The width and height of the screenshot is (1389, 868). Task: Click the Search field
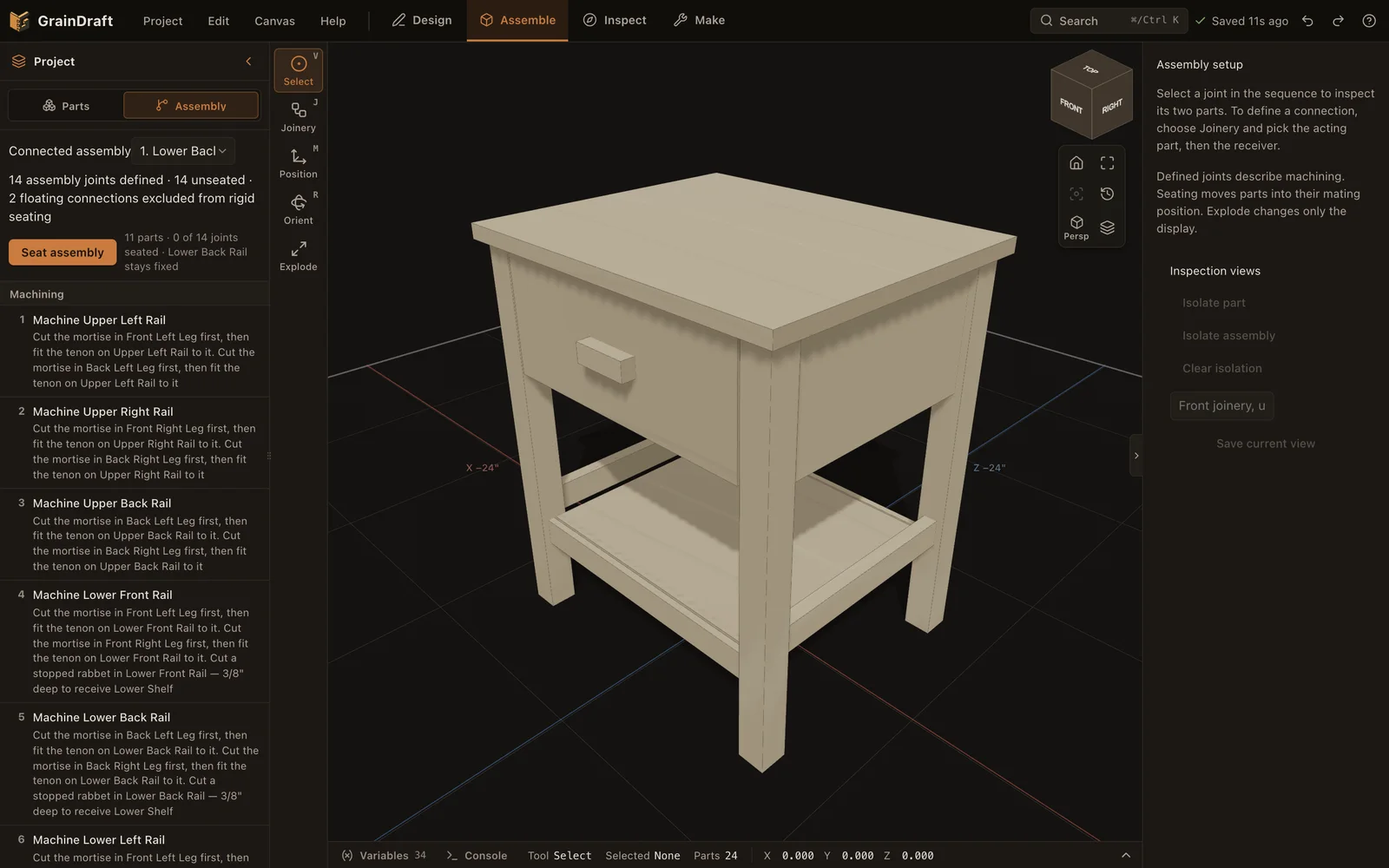(1109, 21)
